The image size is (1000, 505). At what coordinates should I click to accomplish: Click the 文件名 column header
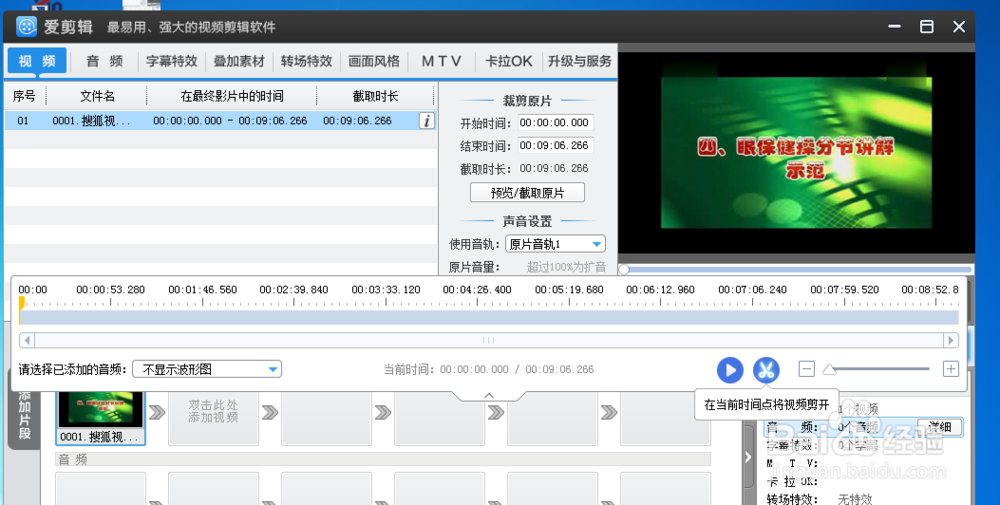coord(97,96)
